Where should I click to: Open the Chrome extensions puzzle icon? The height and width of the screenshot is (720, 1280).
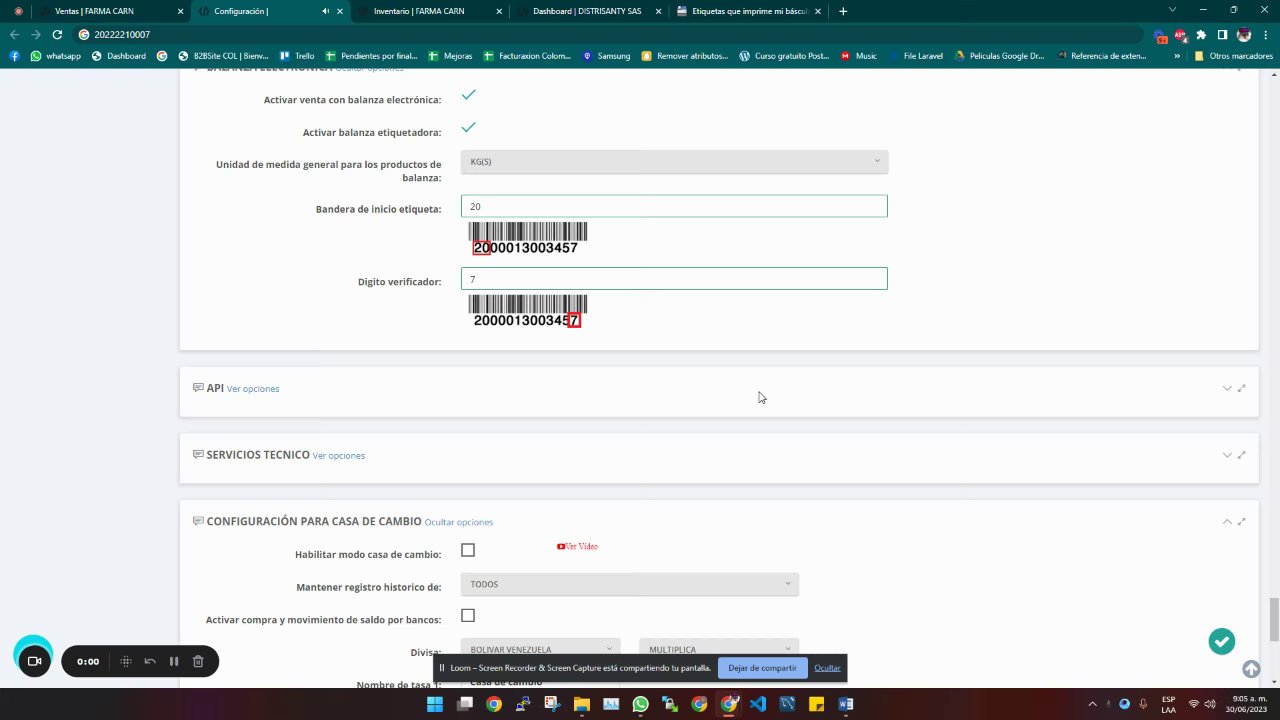tap(1201, 34)
